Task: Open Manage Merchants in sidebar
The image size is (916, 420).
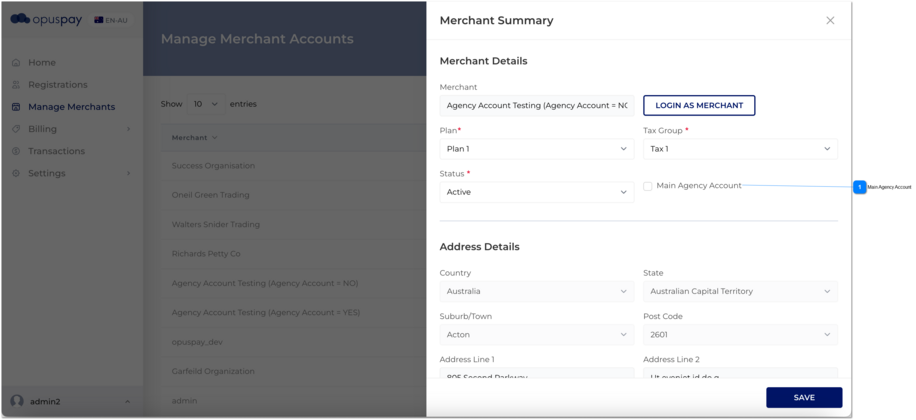Action: pyautogui.click(x=71, y=107)
